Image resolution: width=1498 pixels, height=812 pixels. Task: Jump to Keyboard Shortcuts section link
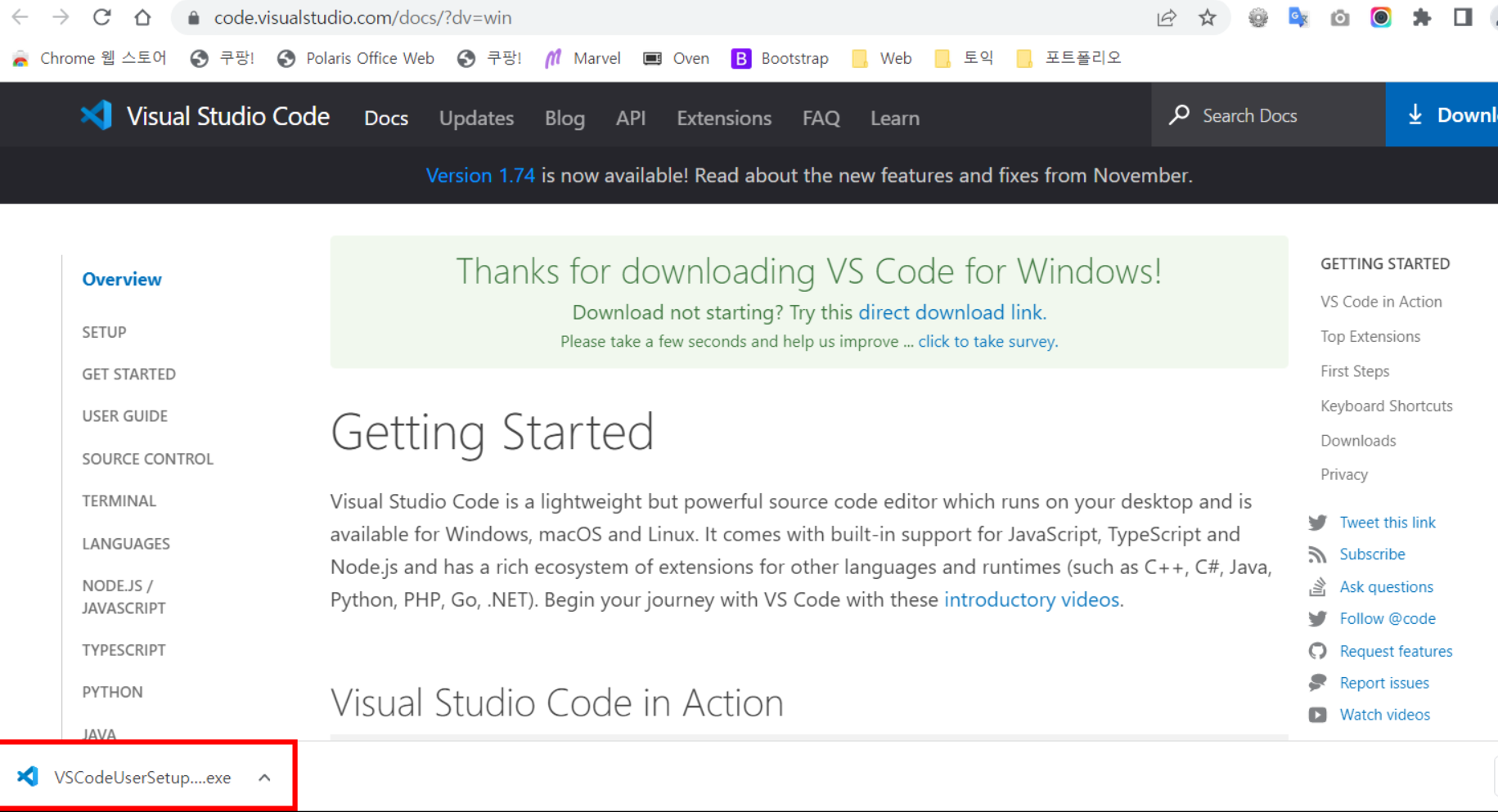(x=1387, y=406)
